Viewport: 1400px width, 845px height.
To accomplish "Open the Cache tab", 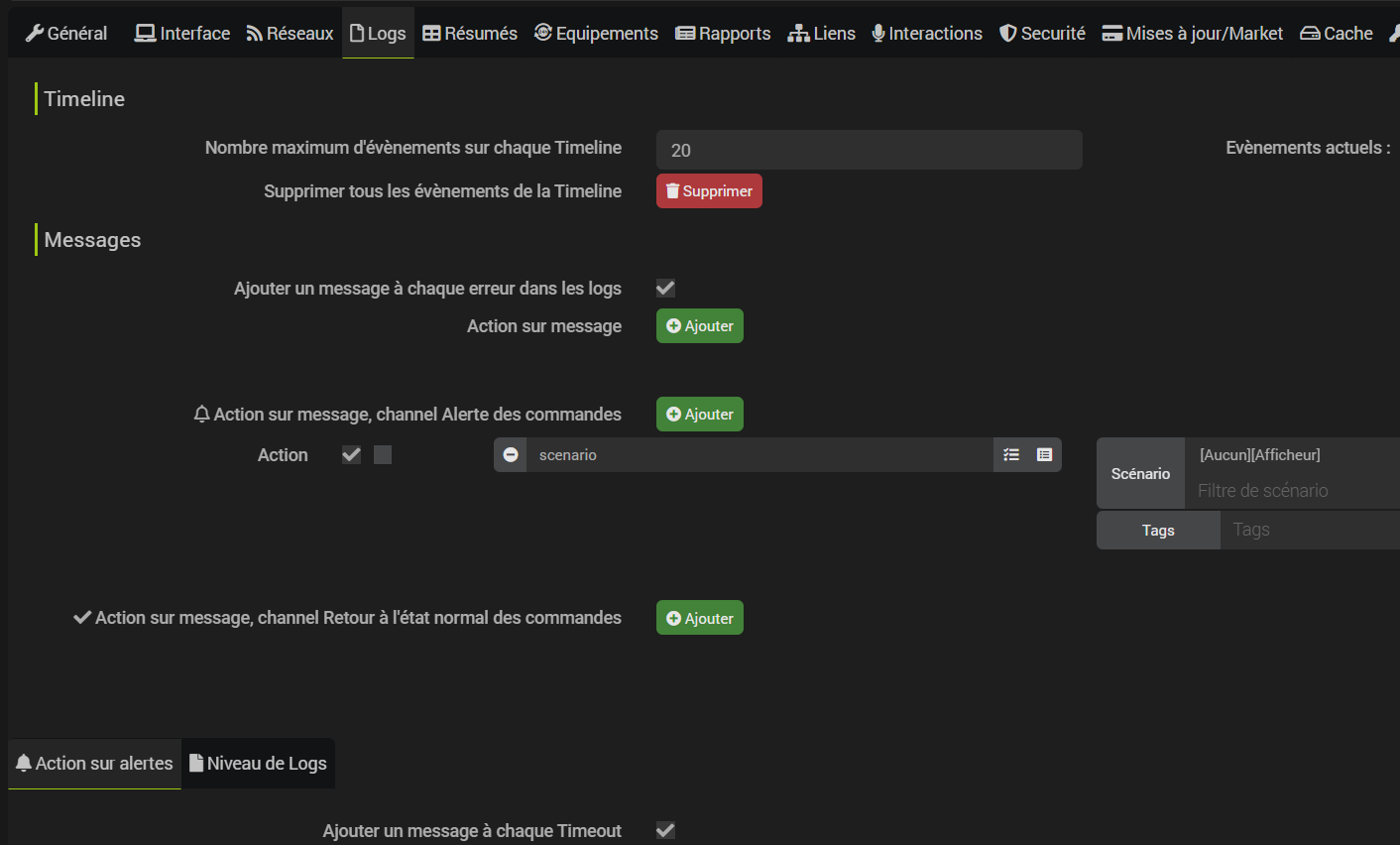I will click(x=1337, y=33).
